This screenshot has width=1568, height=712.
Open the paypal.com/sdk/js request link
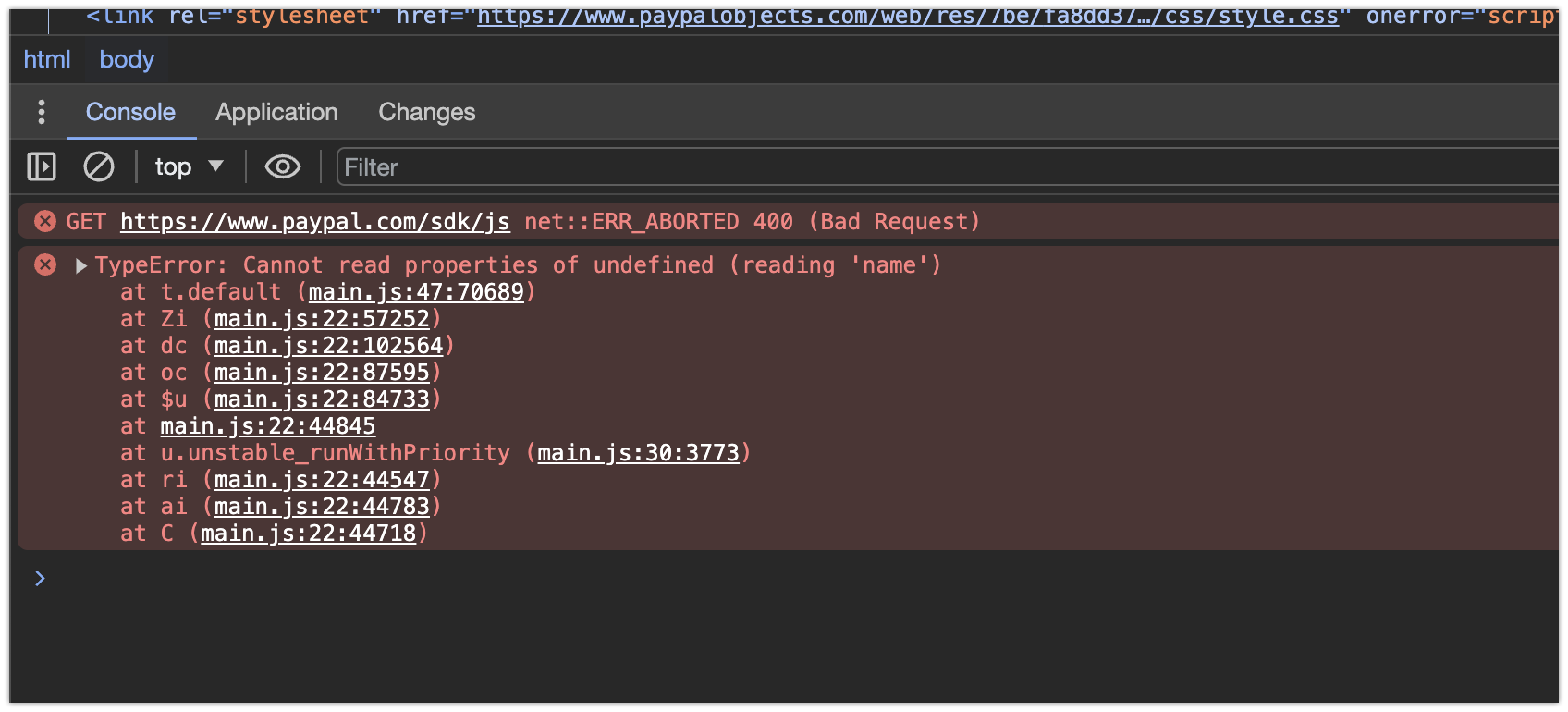point(314,221)
